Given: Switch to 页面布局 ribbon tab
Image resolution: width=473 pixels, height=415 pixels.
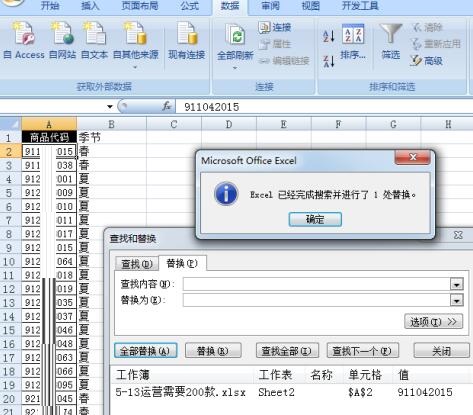Looking at the screenshot, I should coord(140,6).
